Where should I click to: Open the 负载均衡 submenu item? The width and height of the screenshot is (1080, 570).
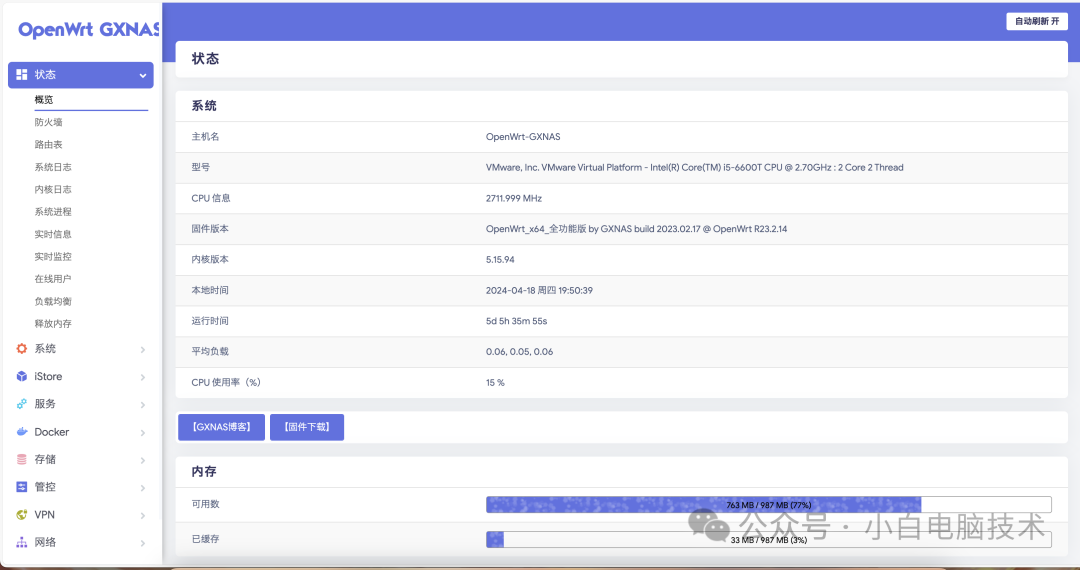pyautogui.click(x=53, y=302)
